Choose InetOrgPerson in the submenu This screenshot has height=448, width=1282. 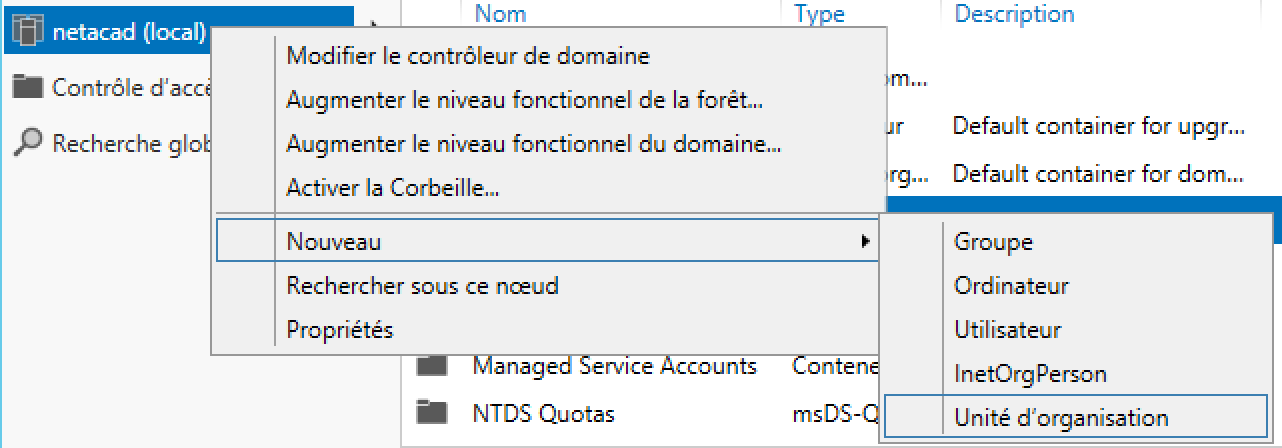click(1030, 374)
